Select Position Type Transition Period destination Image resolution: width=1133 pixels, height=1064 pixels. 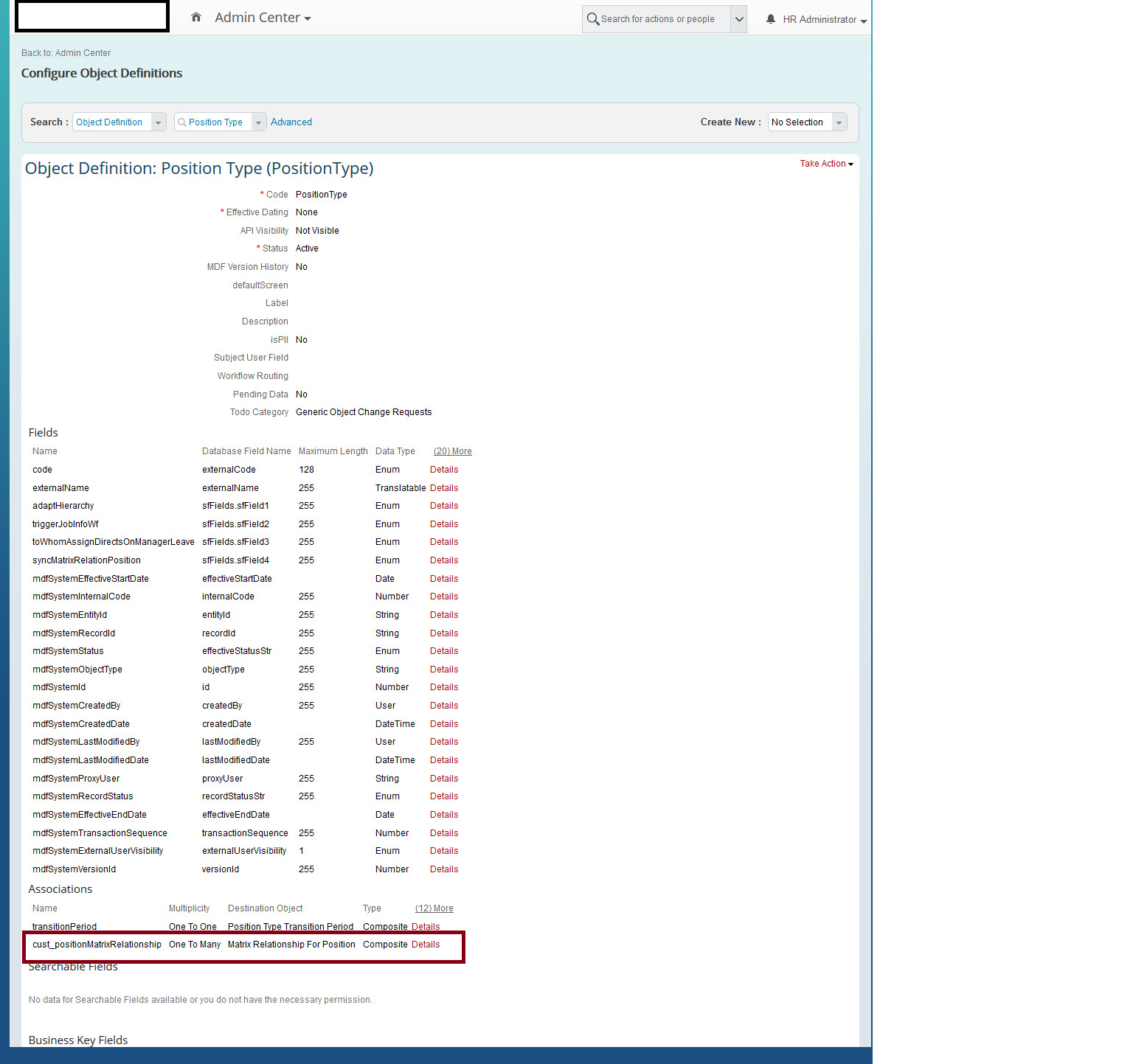point(291,927)
